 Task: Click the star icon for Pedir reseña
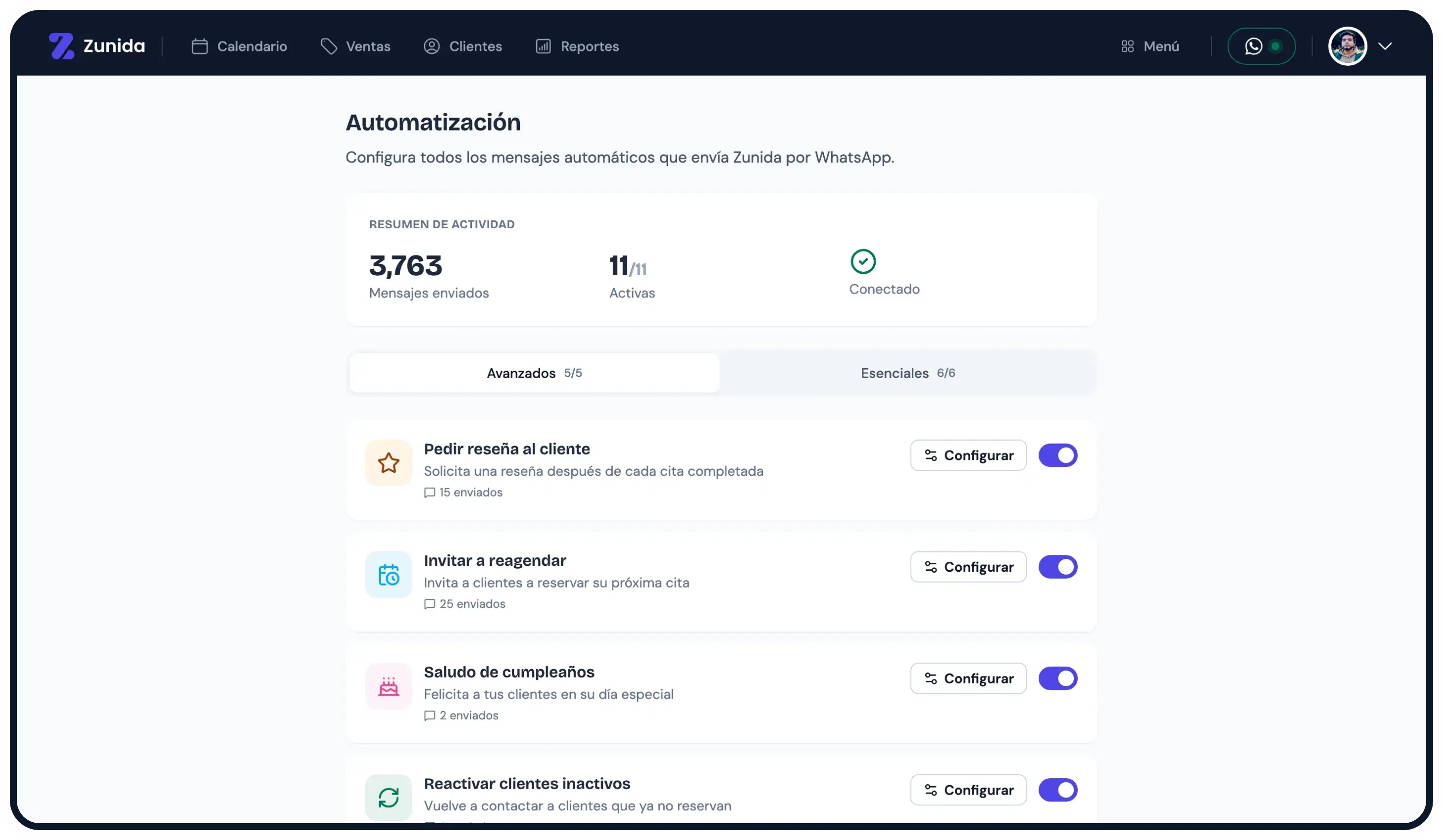tap(388, 463)
